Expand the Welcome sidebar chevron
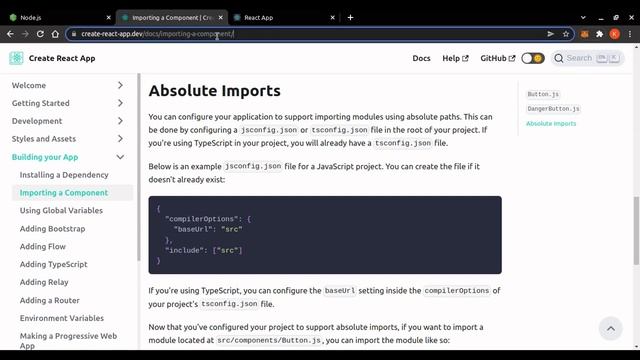Image resolution: width=640 pixels, height=360 pixels. point(120,85)
